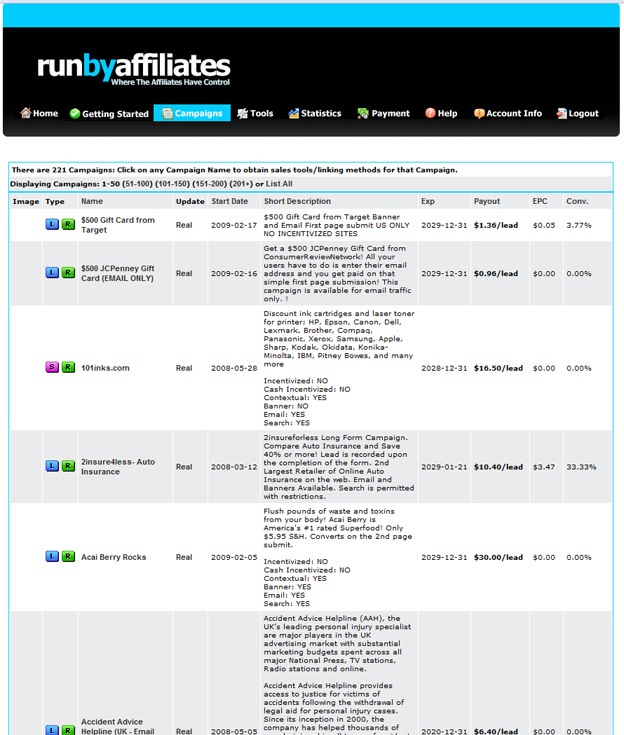This screenshot has width=624, height=735.
Task: Show campaigns (201+)
Action: 241,184
